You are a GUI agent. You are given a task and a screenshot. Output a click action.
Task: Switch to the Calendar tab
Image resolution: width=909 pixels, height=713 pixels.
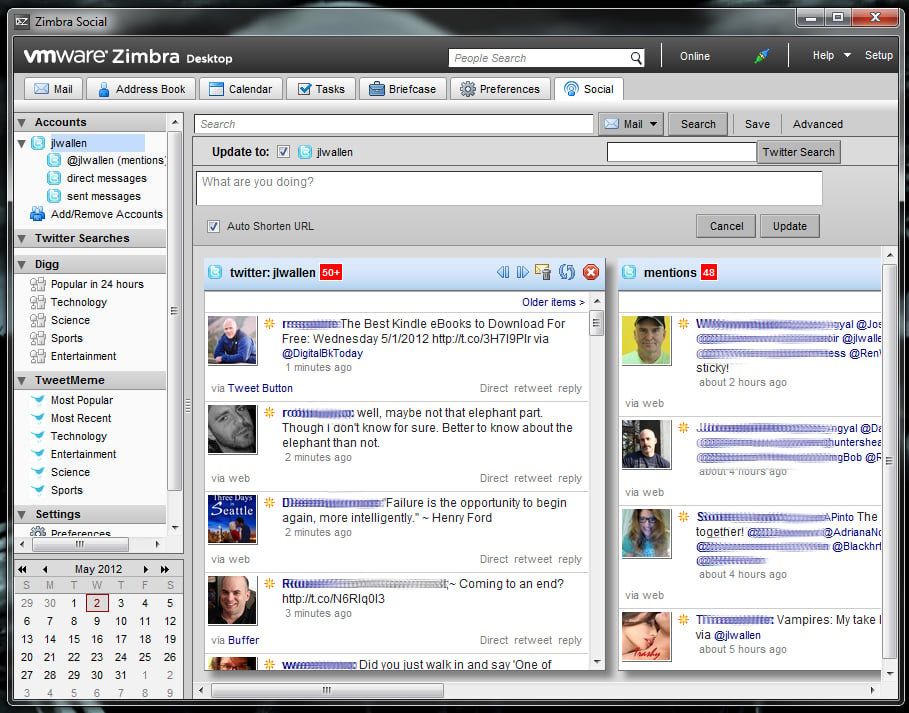241,89
